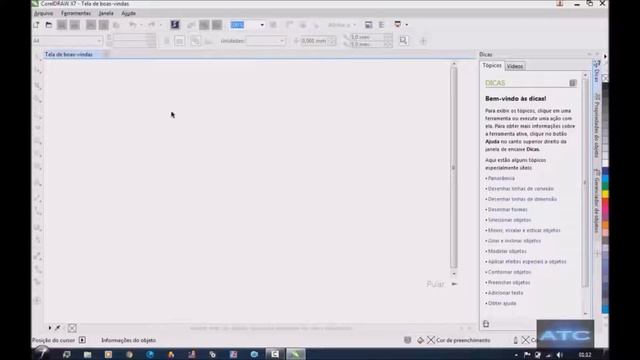640x360 pixels.
Task: Click the Open file folder icon
Action: click(49, 25)
